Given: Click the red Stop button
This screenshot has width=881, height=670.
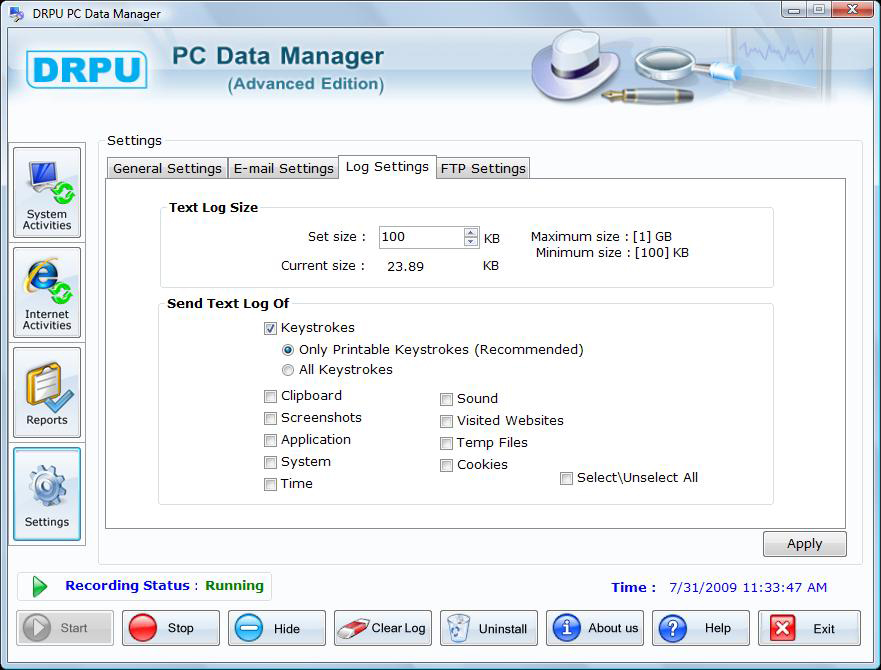Looking at the screenshot, I should tap(171, 628).
